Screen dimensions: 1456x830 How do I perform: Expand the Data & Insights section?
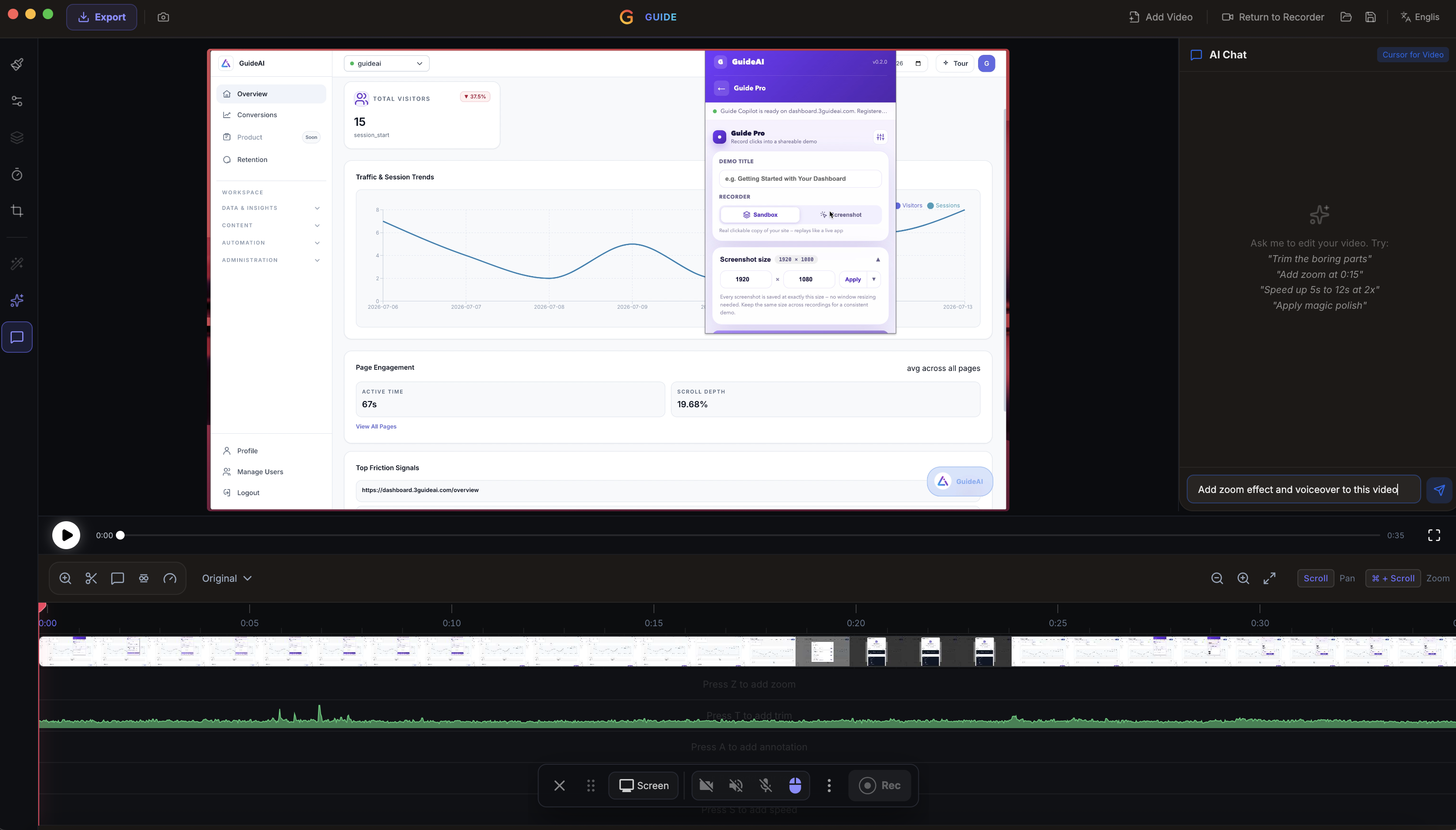coord(271,208)
